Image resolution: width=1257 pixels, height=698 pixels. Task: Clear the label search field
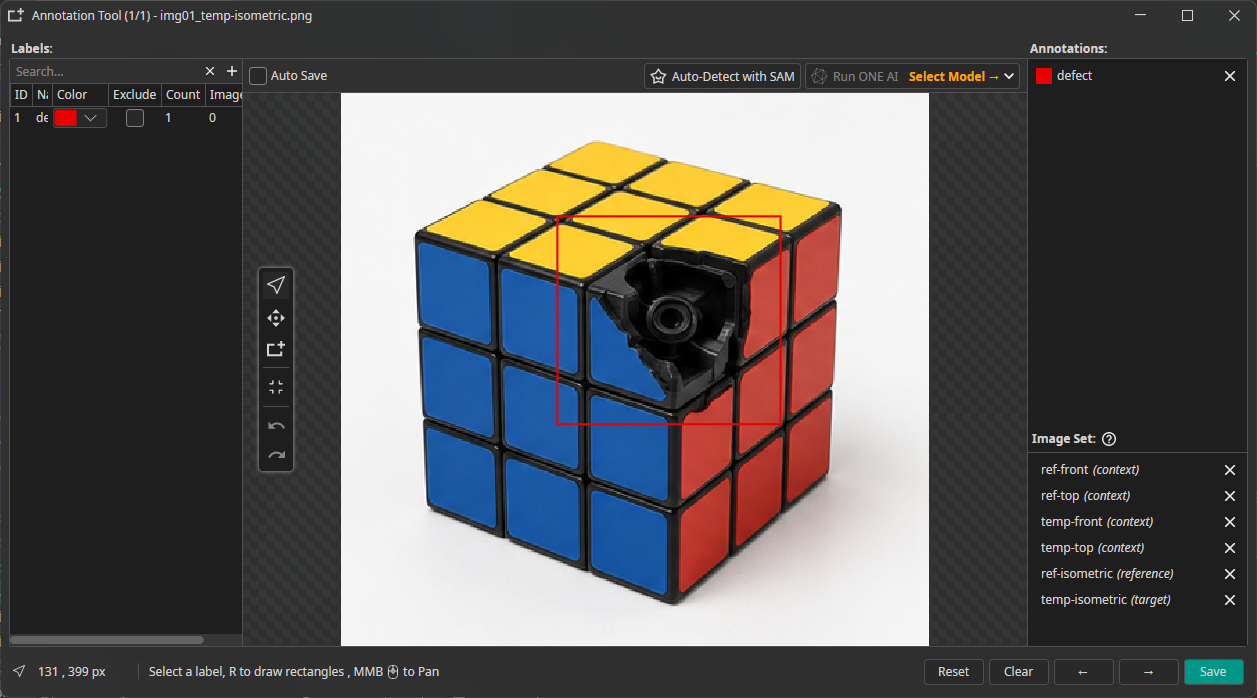(210, 71)
